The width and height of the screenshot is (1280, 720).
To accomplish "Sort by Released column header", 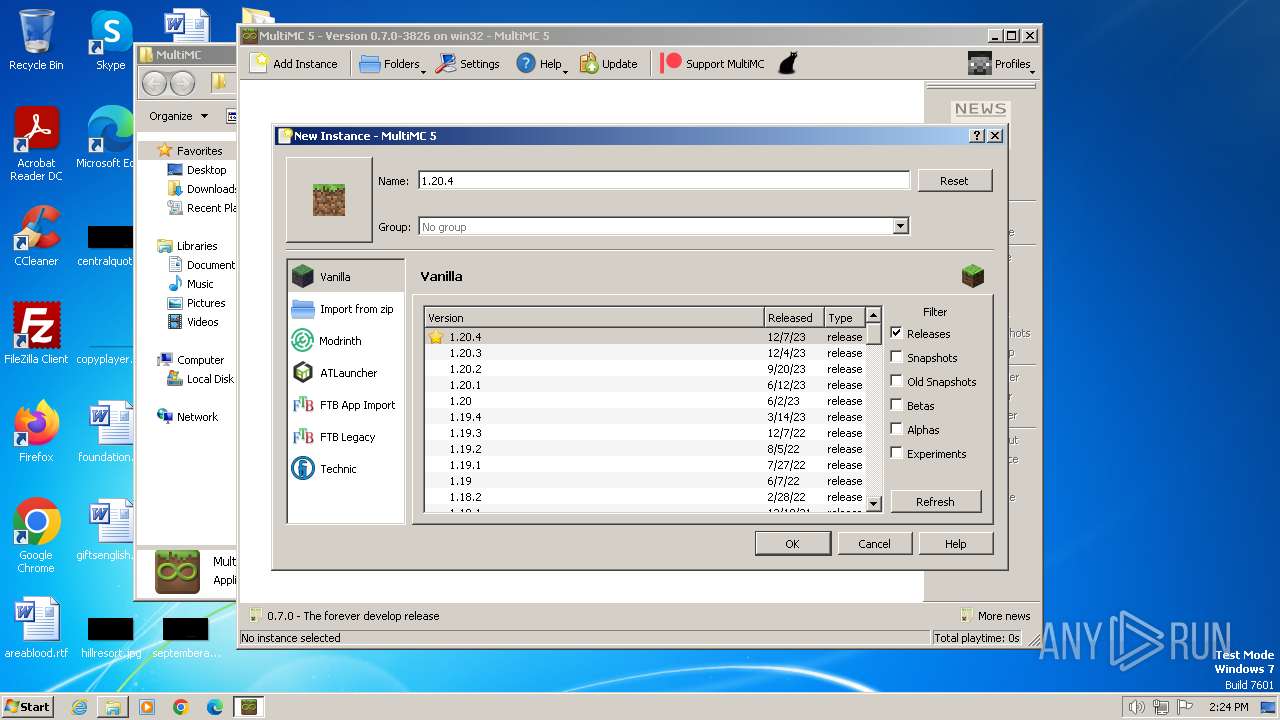I will (794, 317).
